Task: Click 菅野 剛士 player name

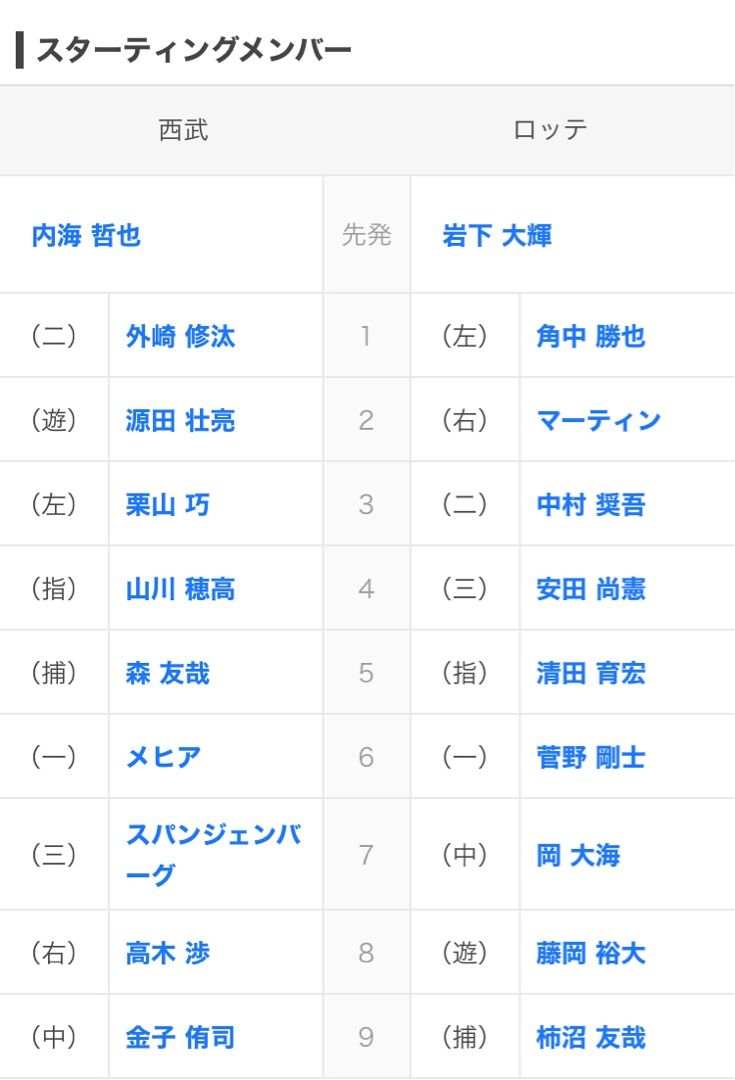Action: 591,757
